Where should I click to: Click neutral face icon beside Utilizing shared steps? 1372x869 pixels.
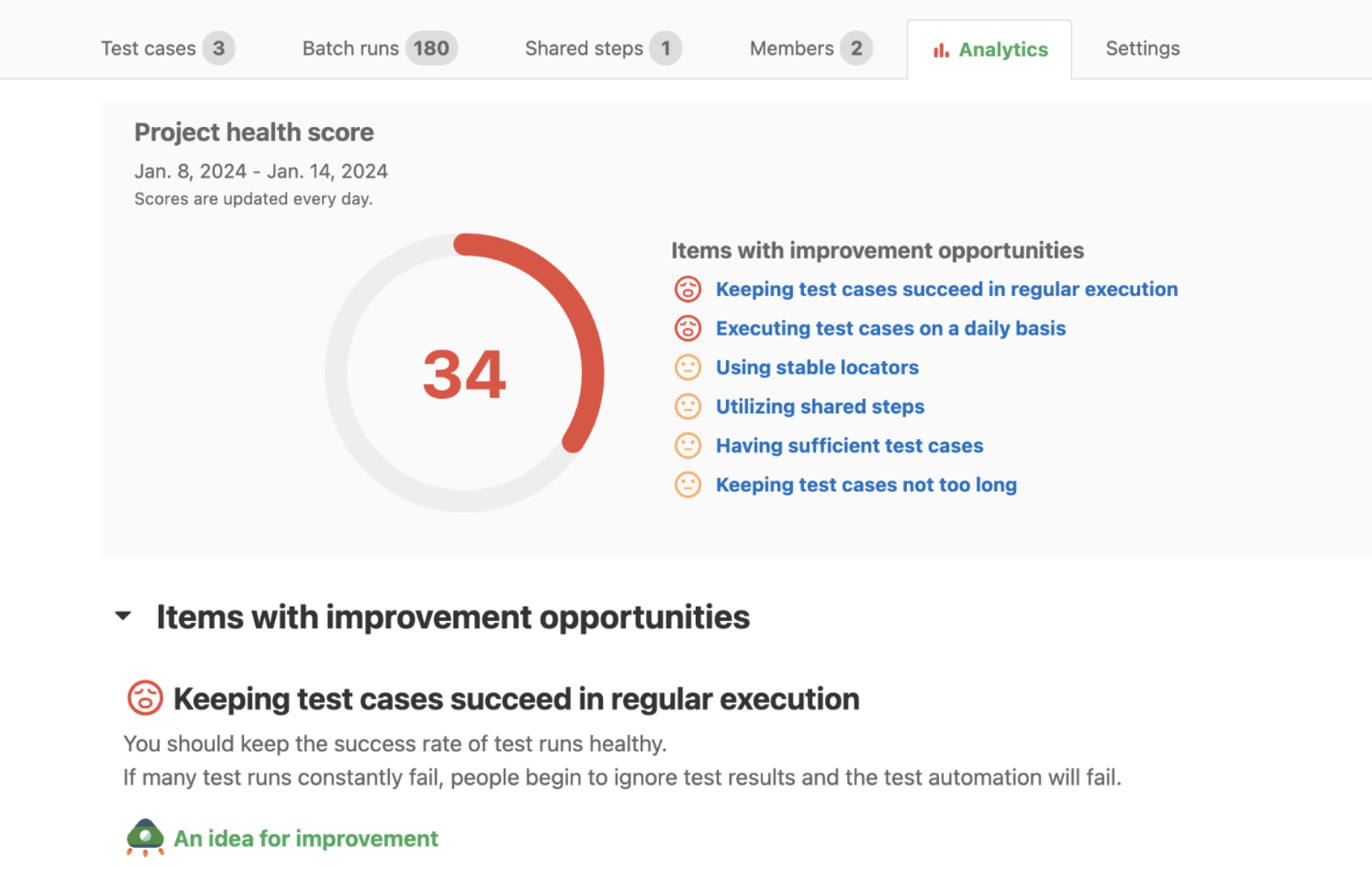pyautogui.click(x=688, y=407)
